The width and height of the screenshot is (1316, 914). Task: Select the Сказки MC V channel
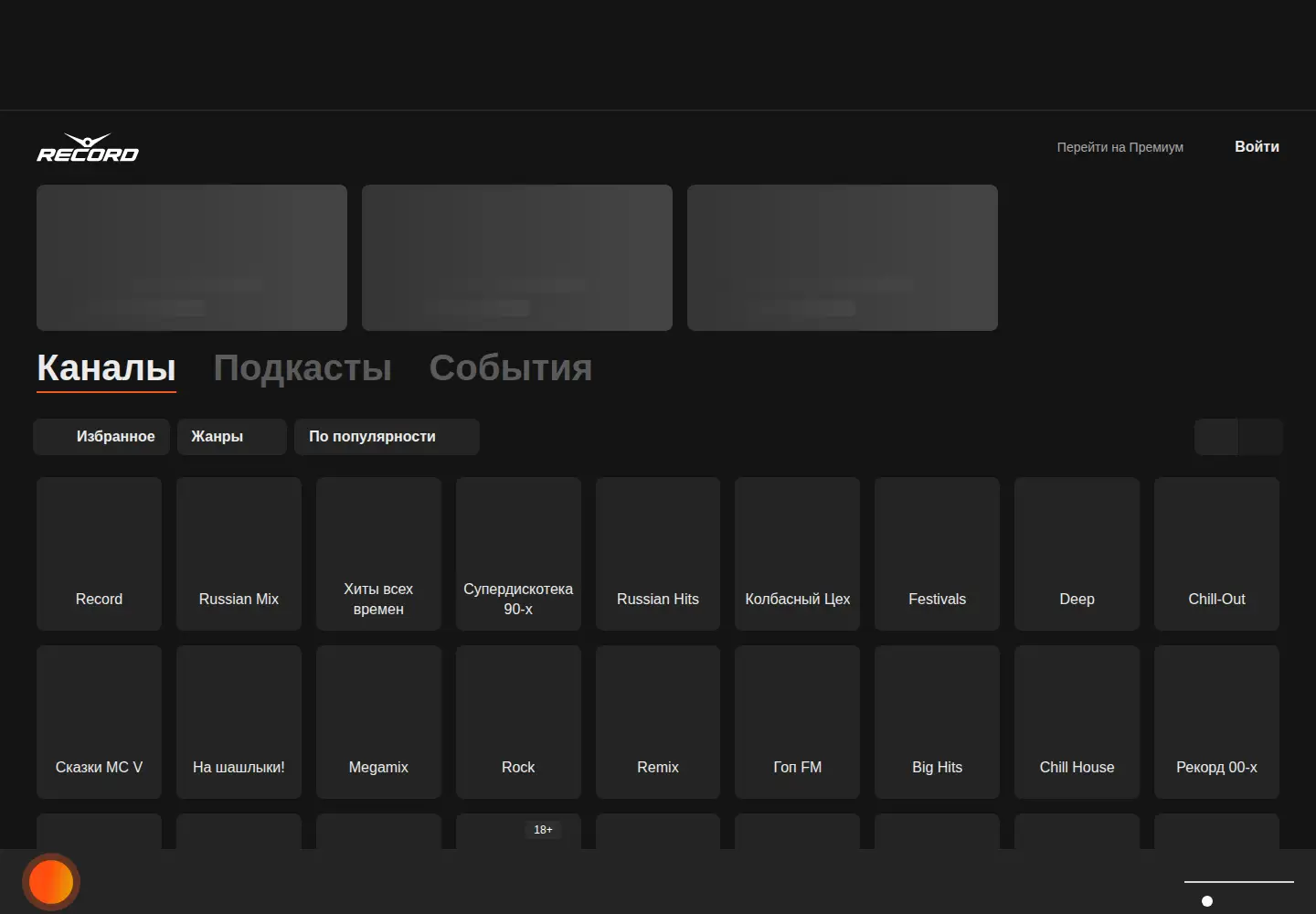point(99,722)
